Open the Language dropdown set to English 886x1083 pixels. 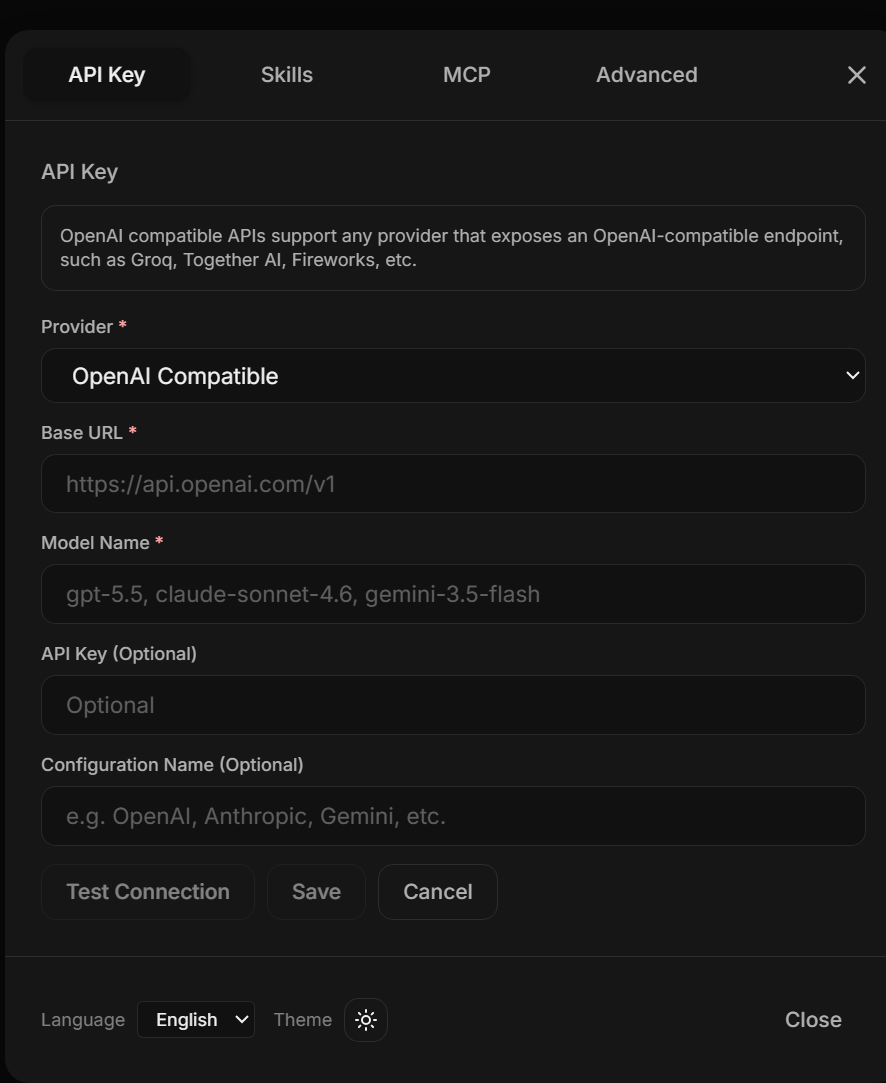196,1019
